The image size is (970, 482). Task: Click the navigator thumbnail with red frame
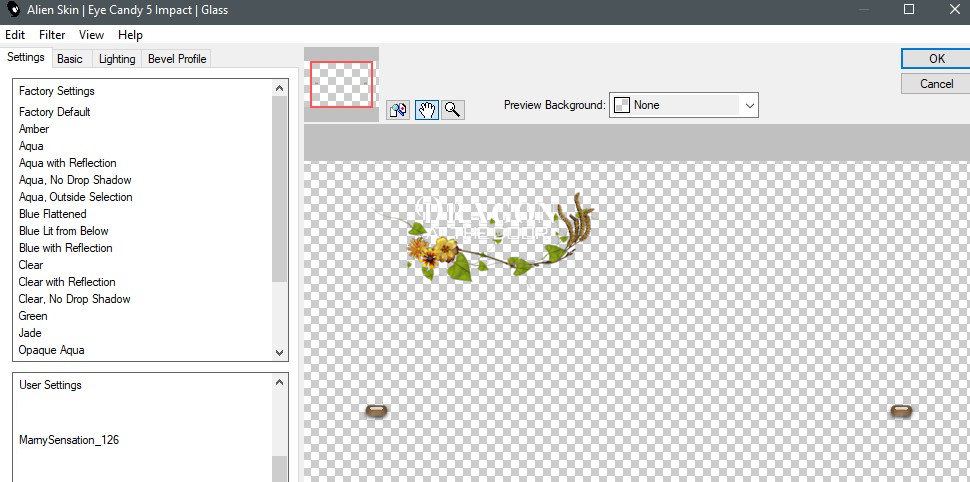[x=341, y=84]
